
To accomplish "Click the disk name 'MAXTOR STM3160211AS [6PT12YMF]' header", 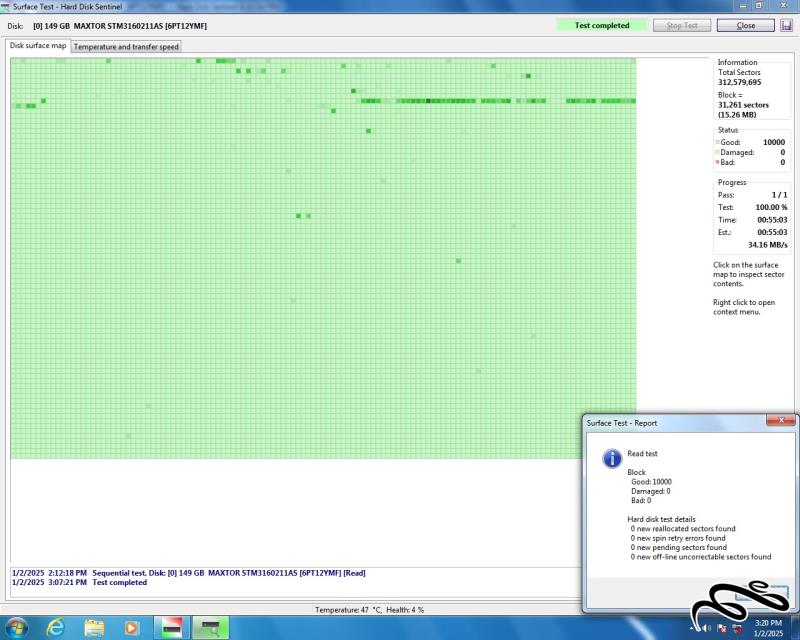I will [140, 26].
